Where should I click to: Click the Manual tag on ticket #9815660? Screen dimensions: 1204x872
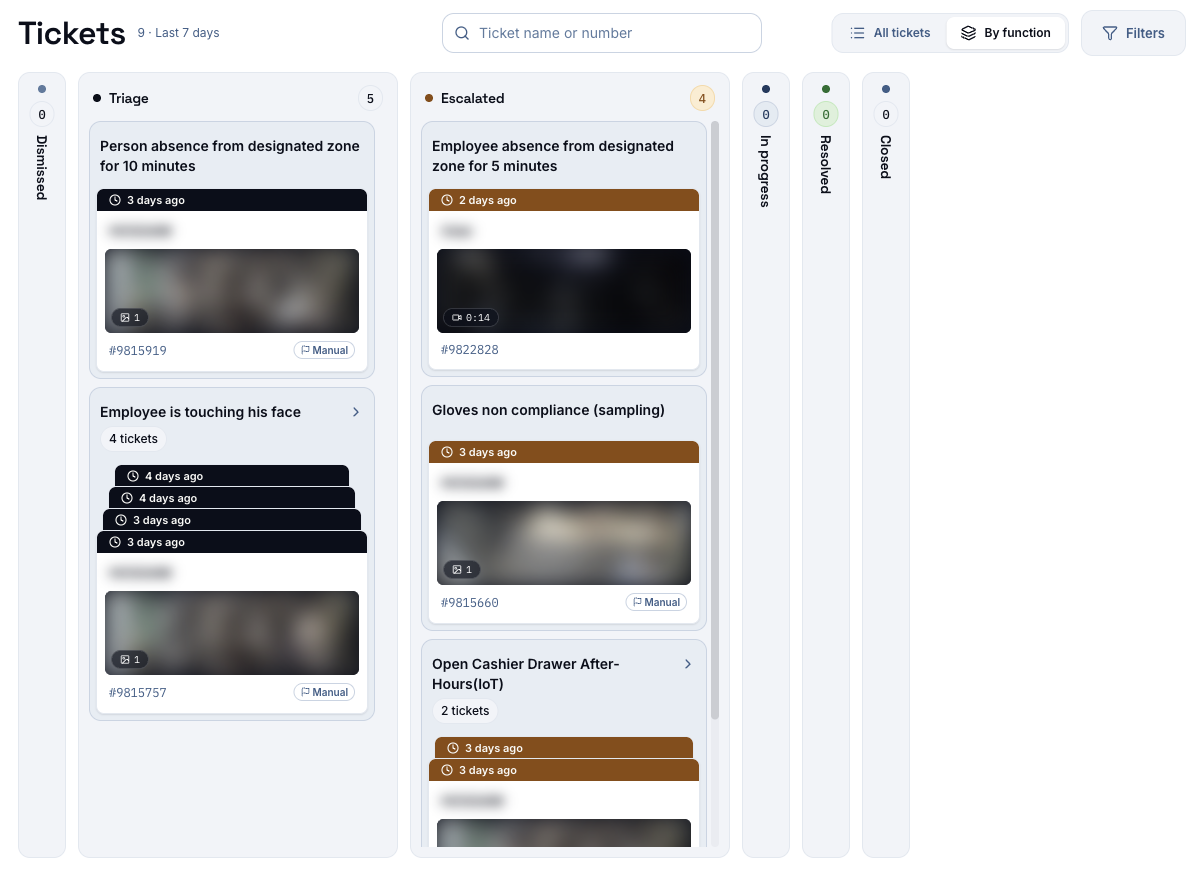[x=657, y=603]
